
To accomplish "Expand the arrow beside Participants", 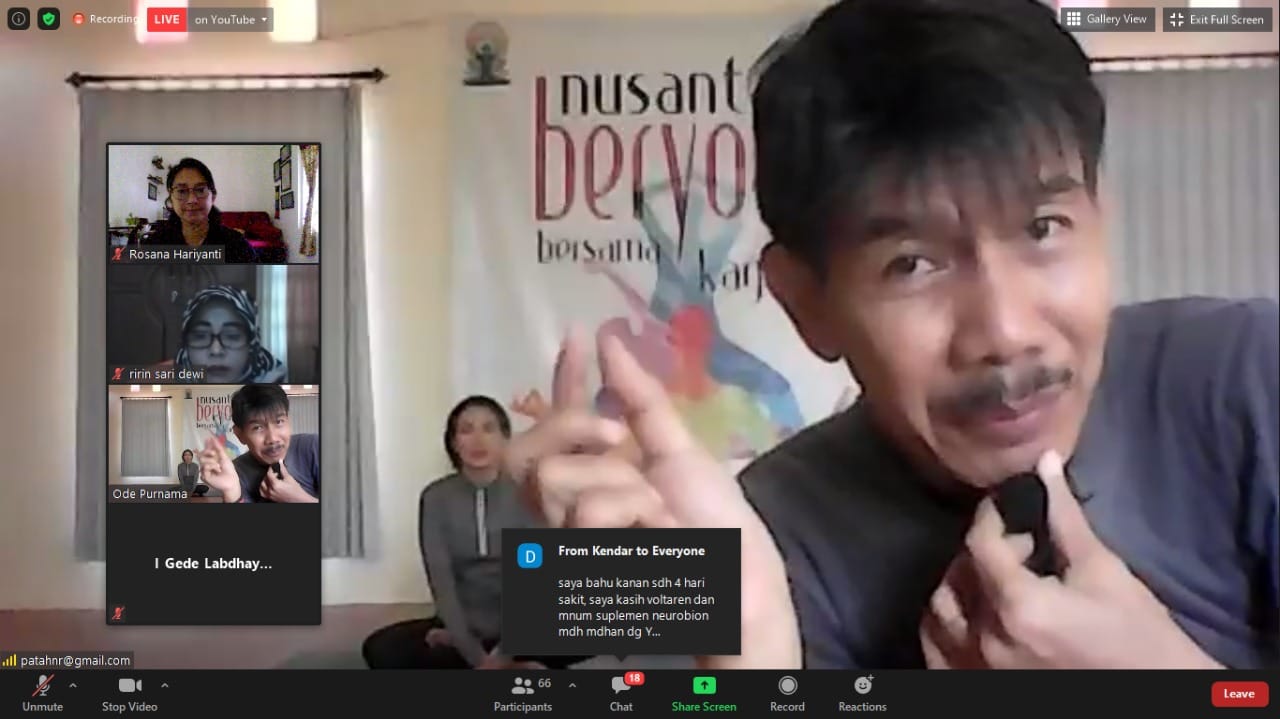I will coord(572,685).
